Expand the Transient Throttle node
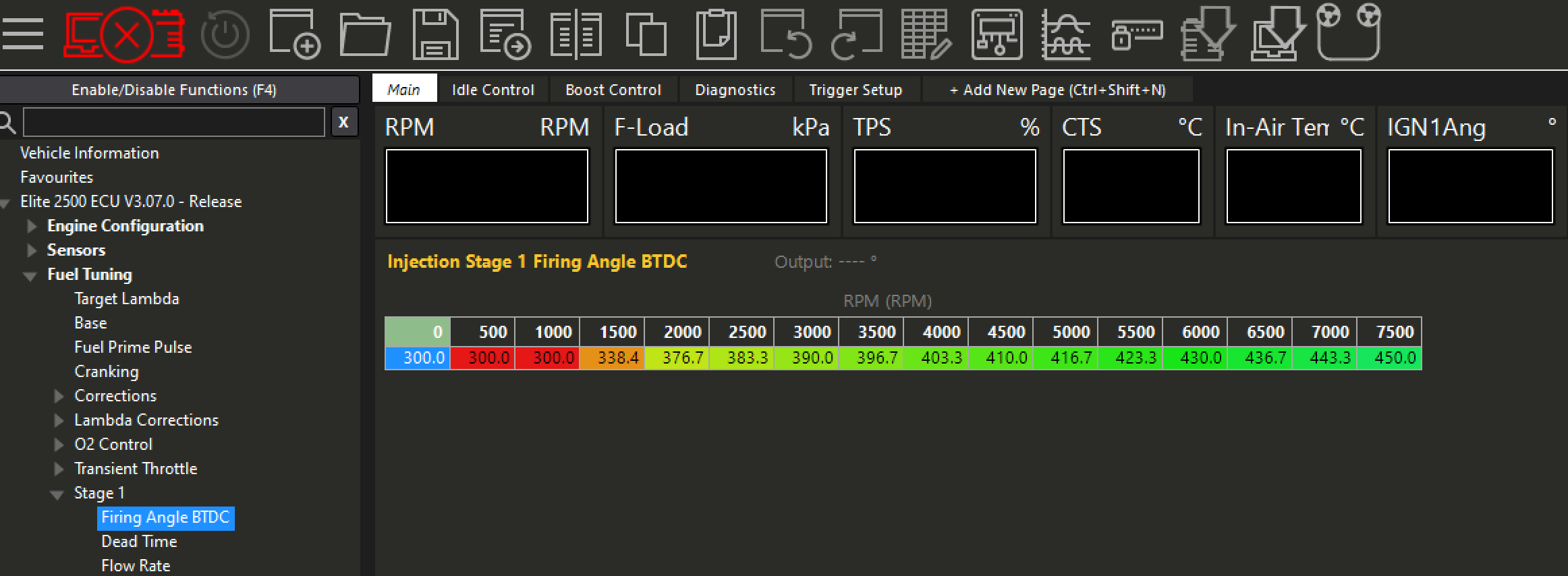The image size is (1568, 576). tap(59, 469)
